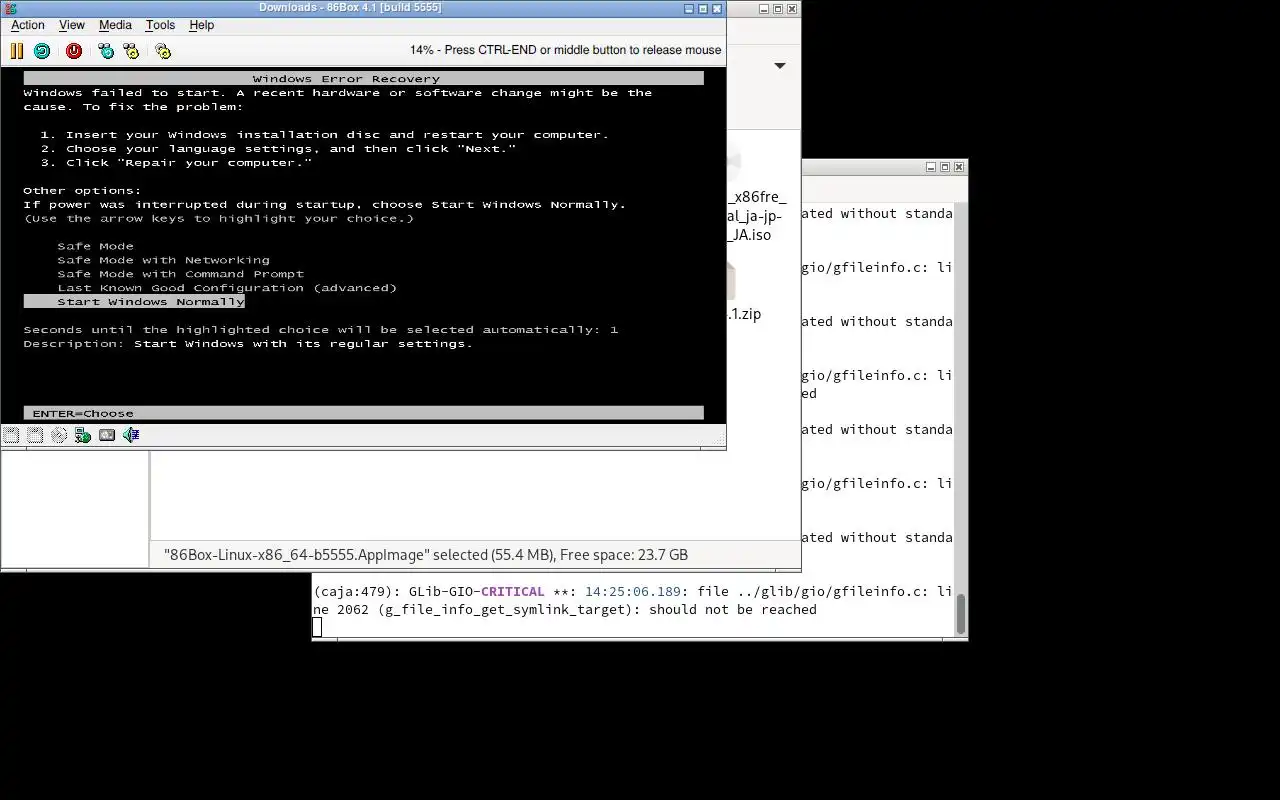The width and height of the screenshot is (1280, 800).
Task: Click the red ACPI shutdown power icon
Action: [74, 51]
